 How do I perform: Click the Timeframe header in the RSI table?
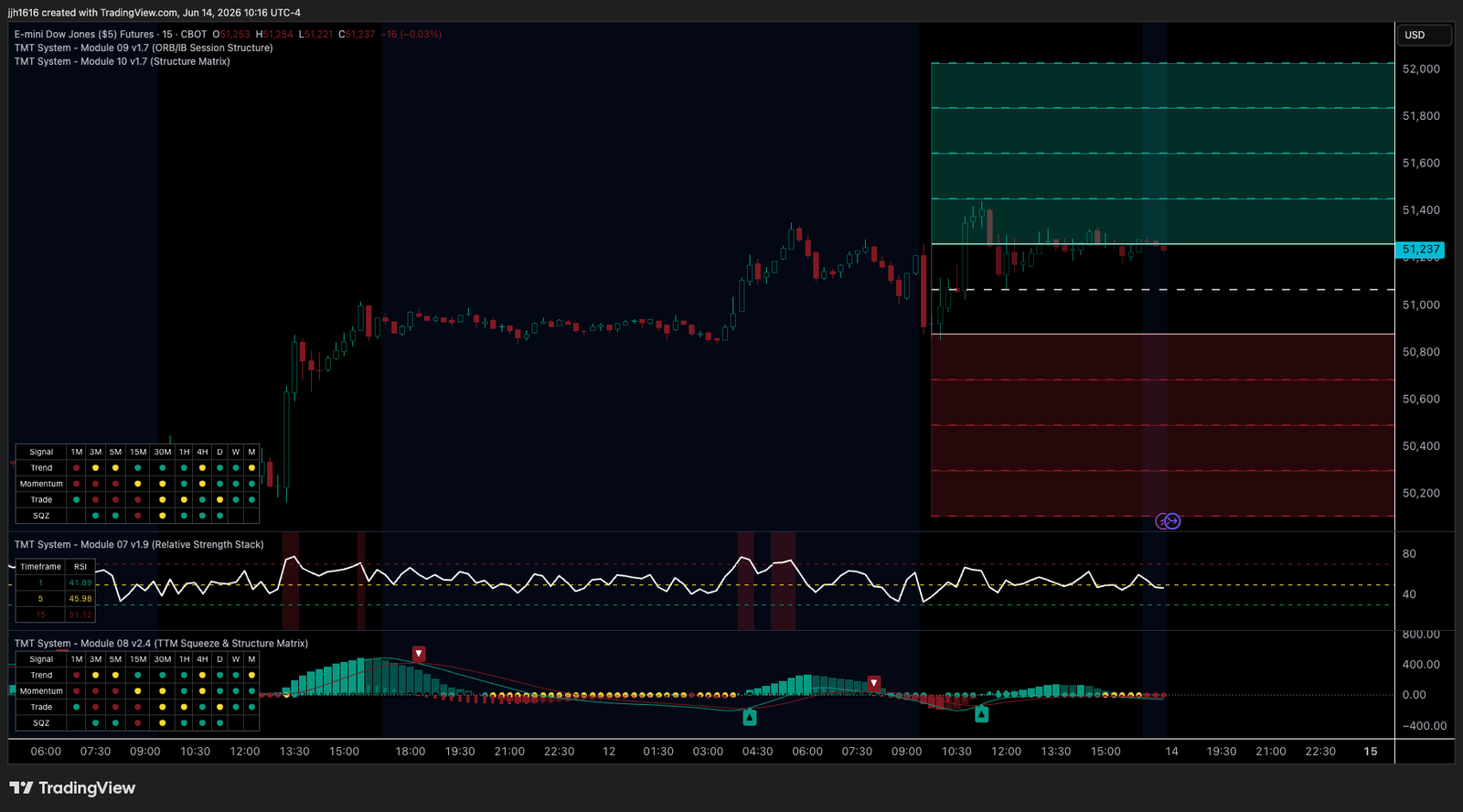41,567
